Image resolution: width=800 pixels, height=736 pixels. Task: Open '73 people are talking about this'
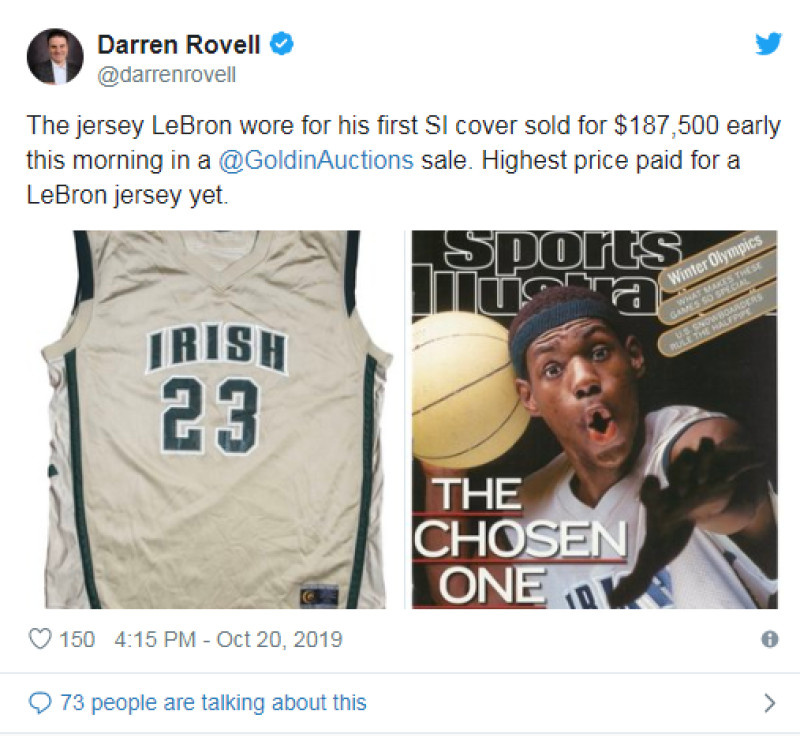point(213,703)
